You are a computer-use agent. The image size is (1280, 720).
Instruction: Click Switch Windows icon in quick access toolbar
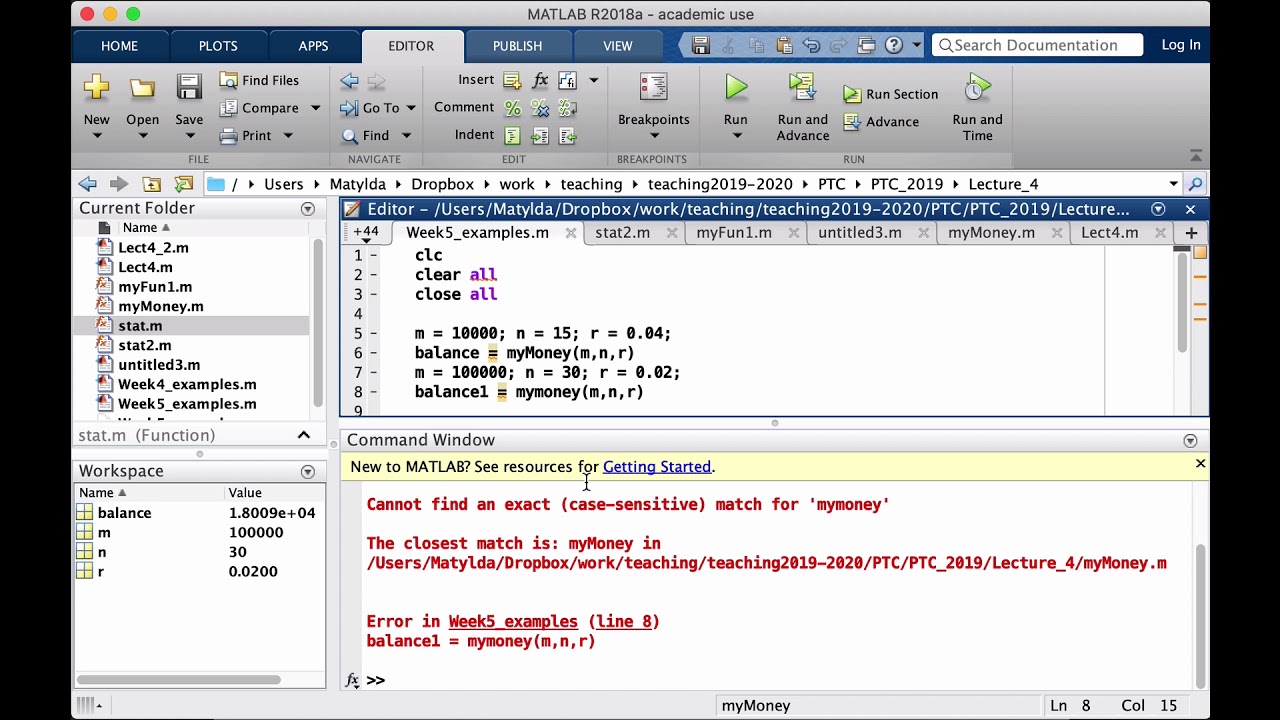tap(866, 45)
